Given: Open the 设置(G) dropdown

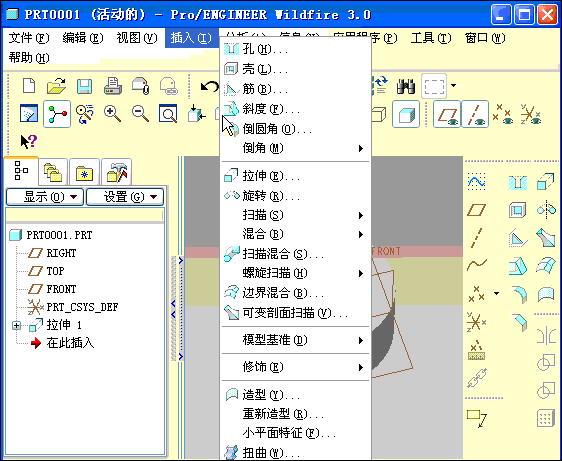Looking at the screenshot, I should 125,197.
